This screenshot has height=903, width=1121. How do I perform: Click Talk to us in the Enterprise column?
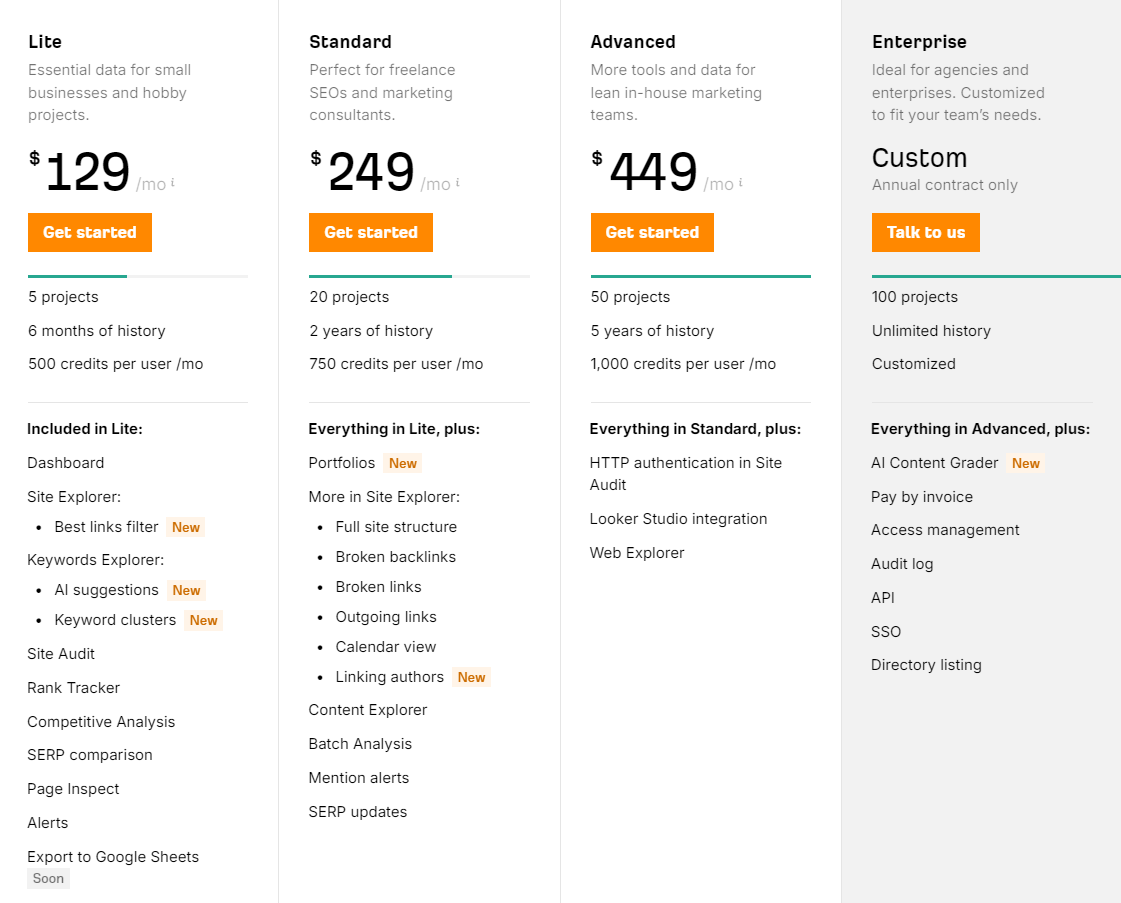[925, 232]
